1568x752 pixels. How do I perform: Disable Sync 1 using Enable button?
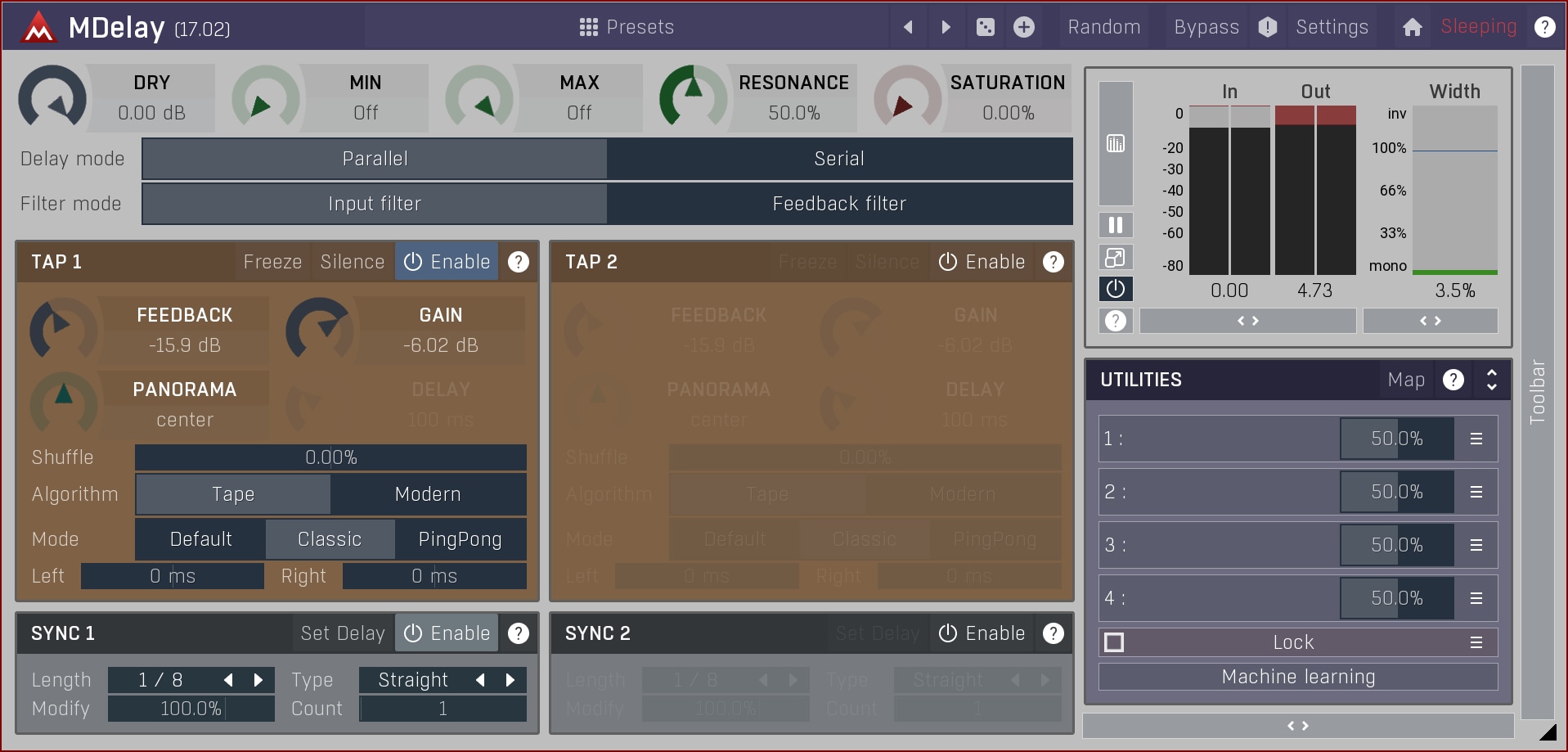click(447, 633)
